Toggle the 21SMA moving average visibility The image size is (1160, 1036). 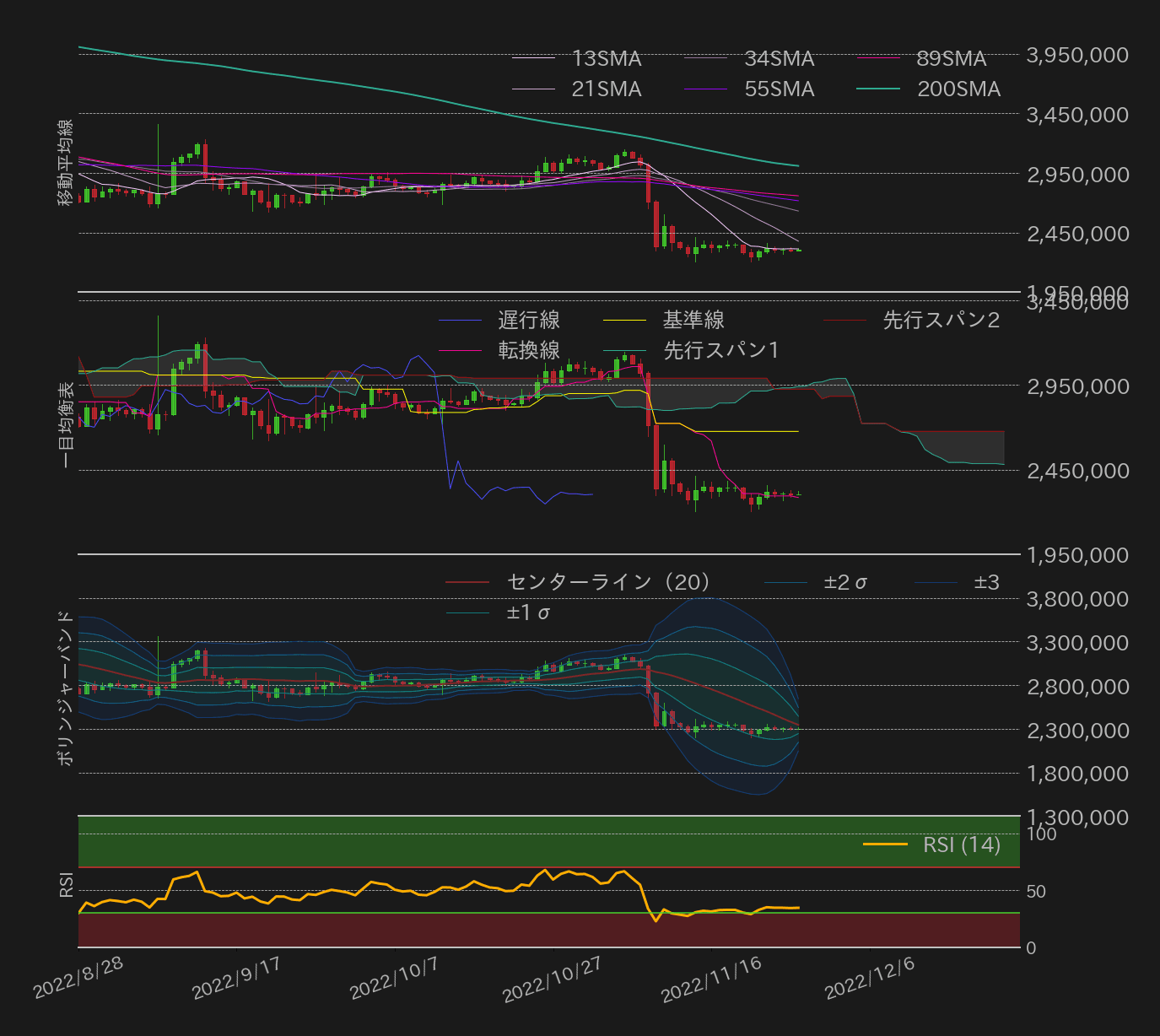[531, 89]
